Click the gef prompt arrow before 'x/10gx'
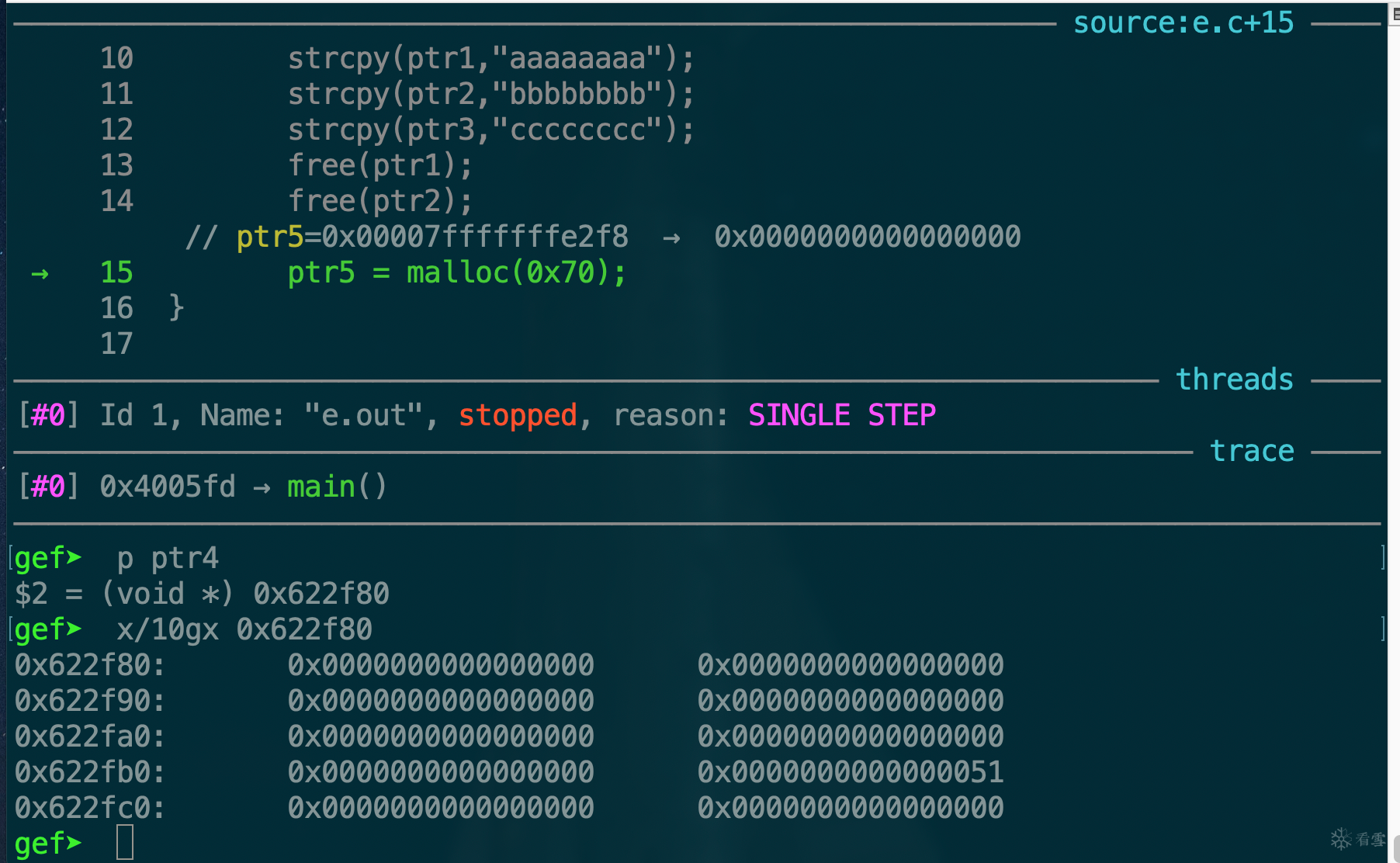The height and width of the screenshot is (863, 1400). [74, 629]
